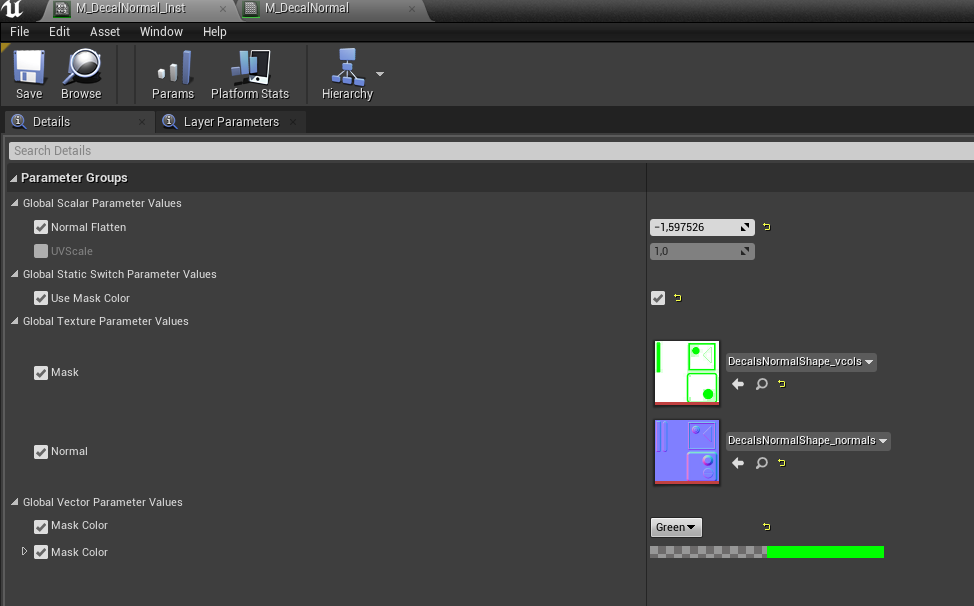
Task: Close the Details panel tab
Action: coord(142,122)
